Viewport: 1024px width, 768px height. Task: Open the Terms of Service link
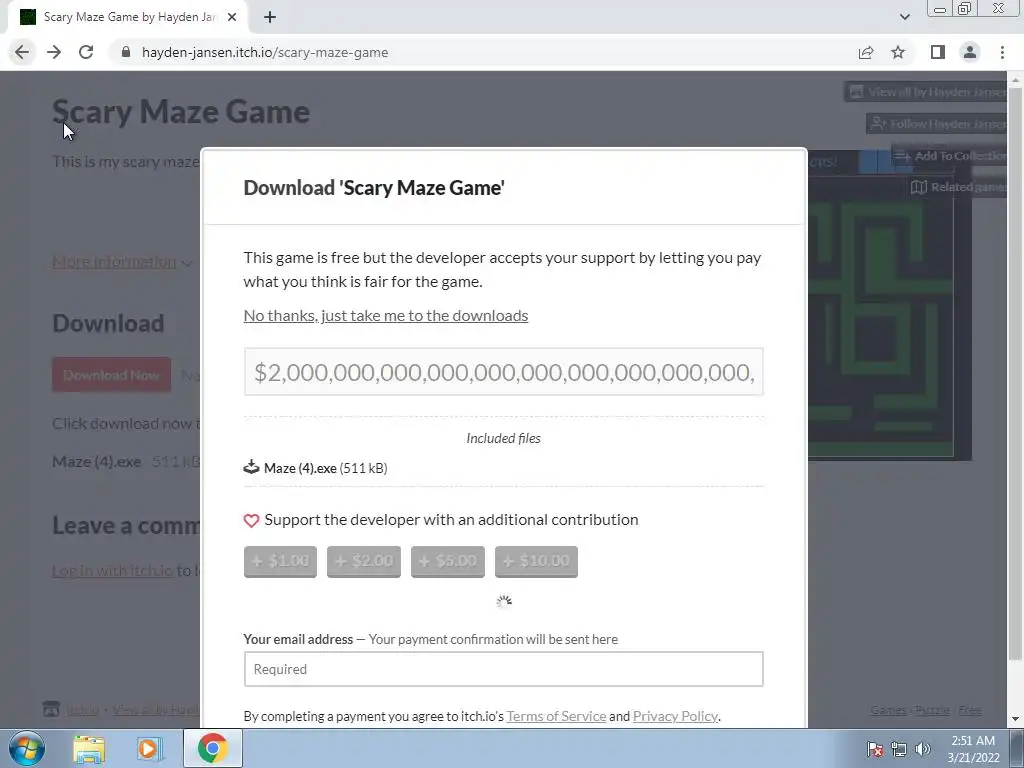(x=556, y=716)
